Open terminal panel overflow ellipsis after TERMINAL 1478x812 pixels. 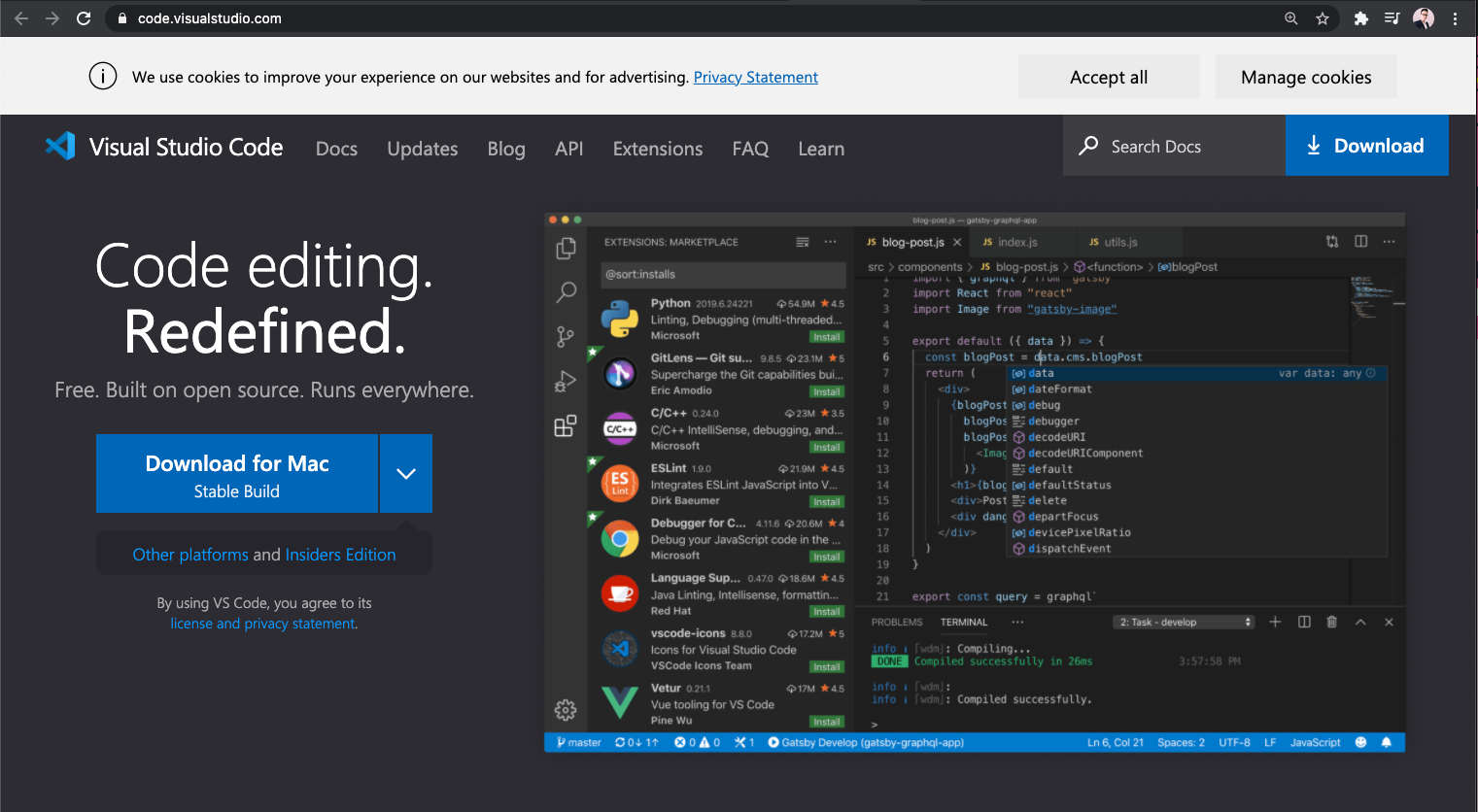coord(1017,622)
